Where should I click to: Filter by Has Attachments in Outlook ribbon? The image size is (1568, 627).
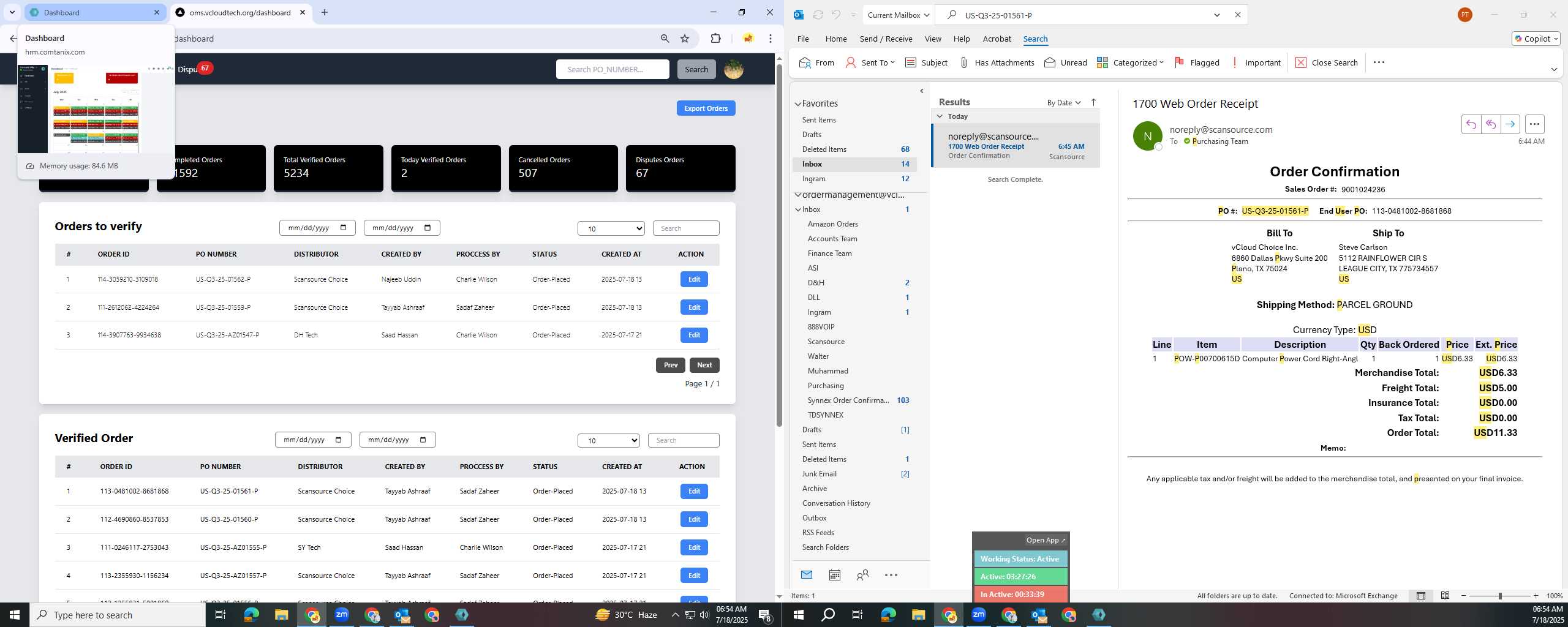coord(997,62)
